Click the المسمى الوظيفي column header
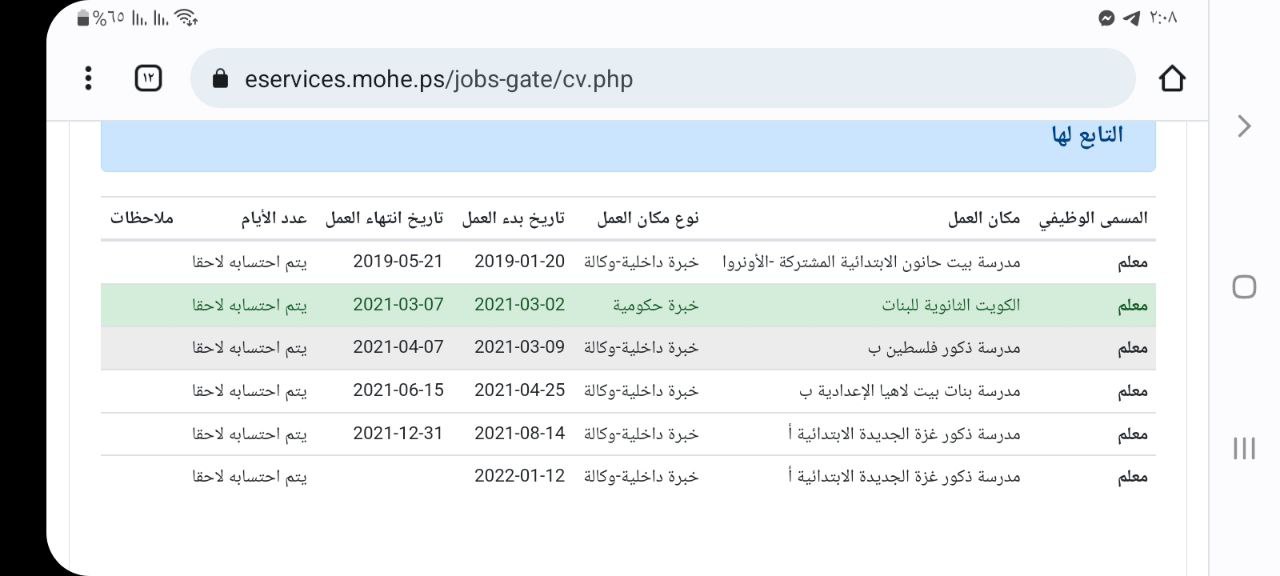The width and height of the screenshot is (1280, 576). [x=1093, y=218]
